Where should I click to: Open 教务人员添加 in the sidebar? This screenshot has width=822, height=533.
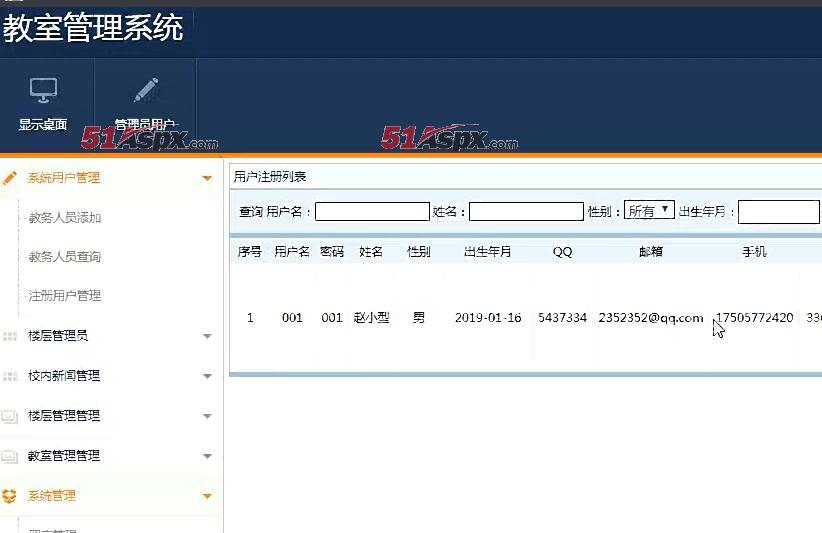tap(64, 217)
